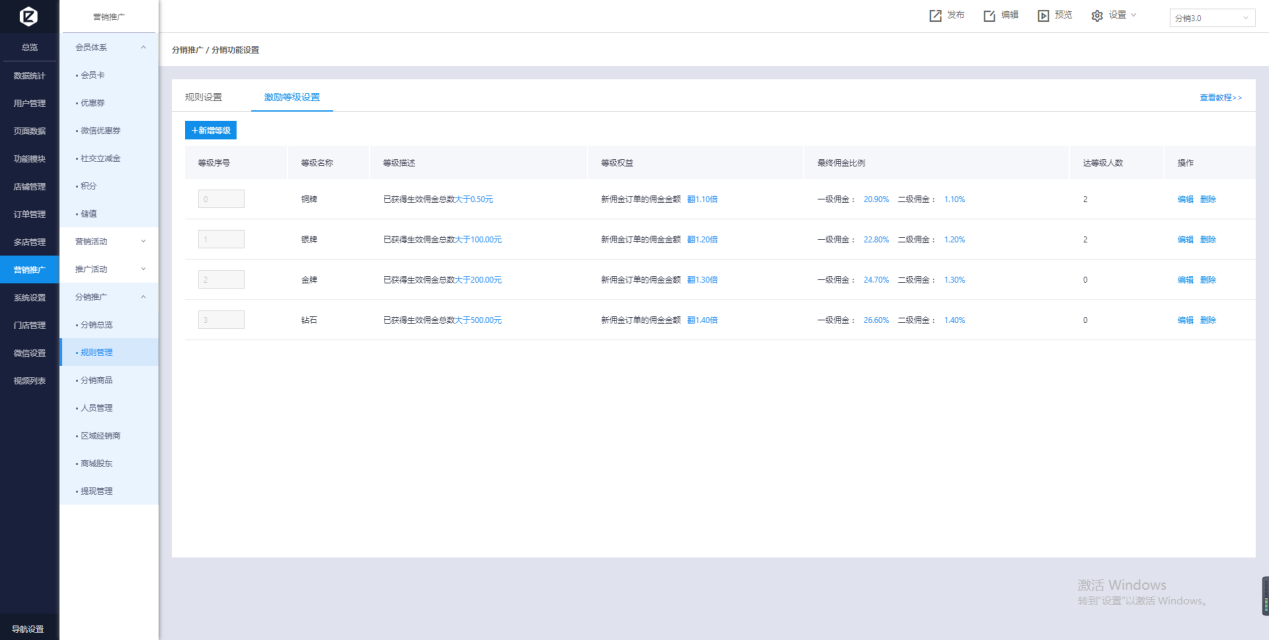Click the logo icon at top left
The width and height of the screenshot is (1269, 640).
tap(29, 17)
